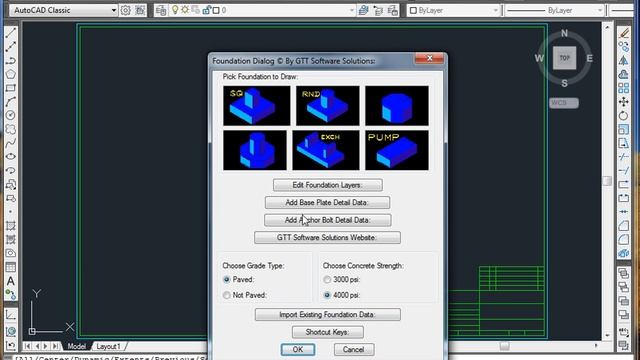Select the Move tool
The height and width of the screenshot is (360, 640).
point(624,102)
